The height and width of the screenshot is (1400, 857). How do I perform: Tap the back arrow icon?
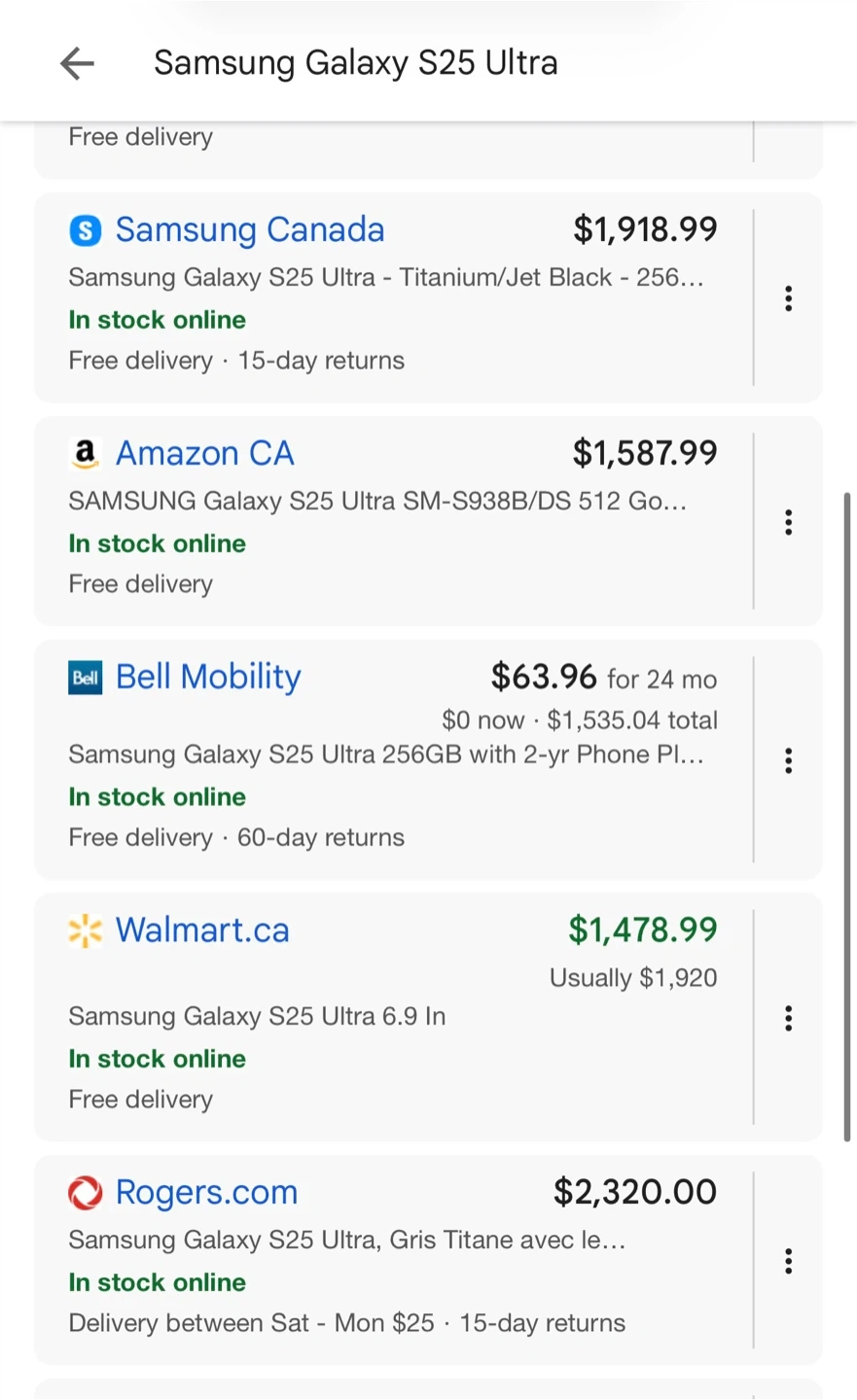coord(77,64)
